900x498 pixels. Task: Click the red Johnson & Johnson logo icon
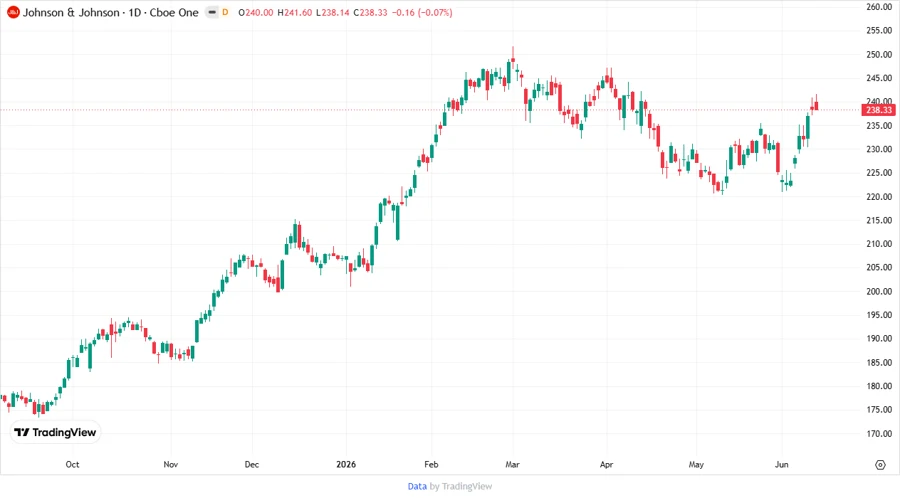point(13,13)
